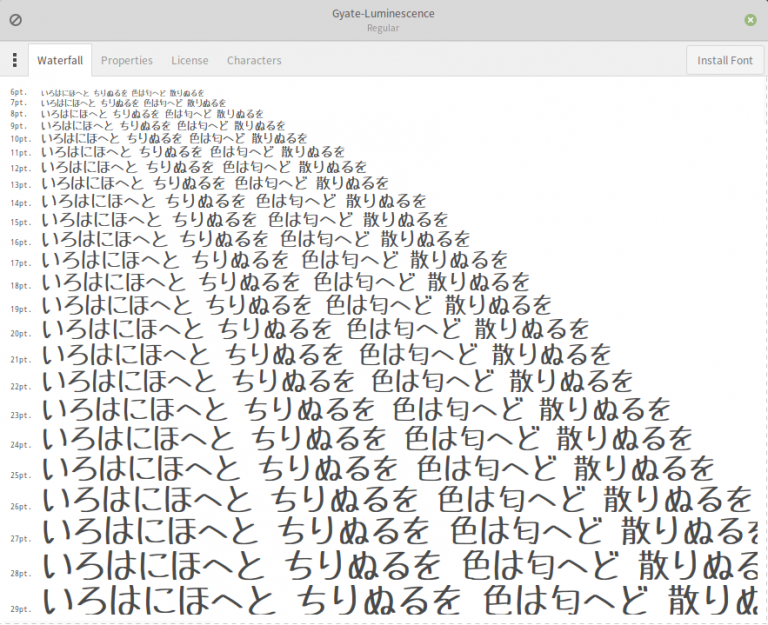Close the font viewer with the green X

(750, 19)
